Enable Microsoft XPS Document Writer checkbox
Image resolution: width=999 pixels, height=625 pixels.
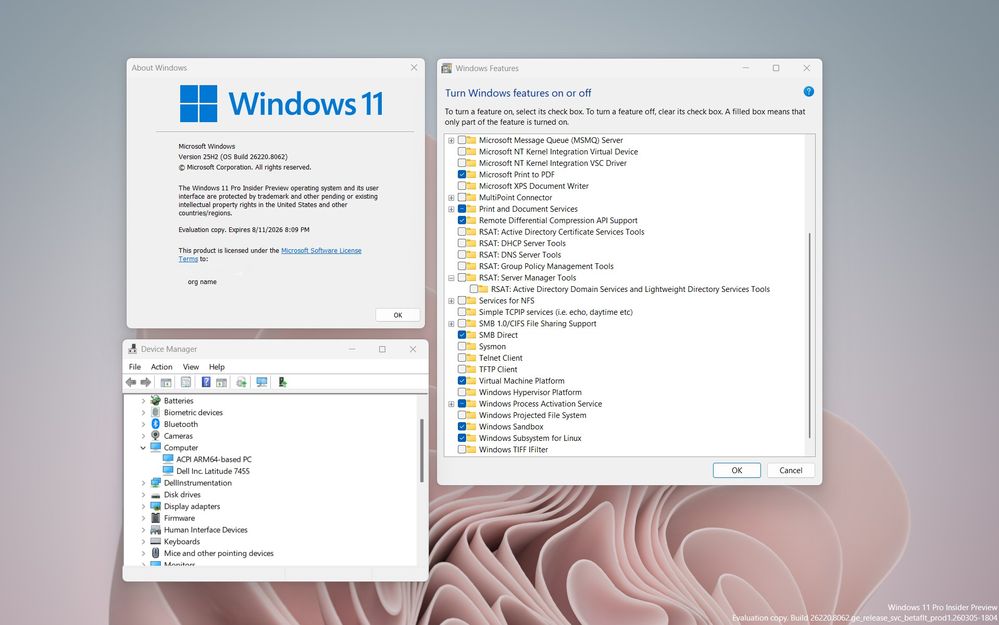click(x=462, y=186)
